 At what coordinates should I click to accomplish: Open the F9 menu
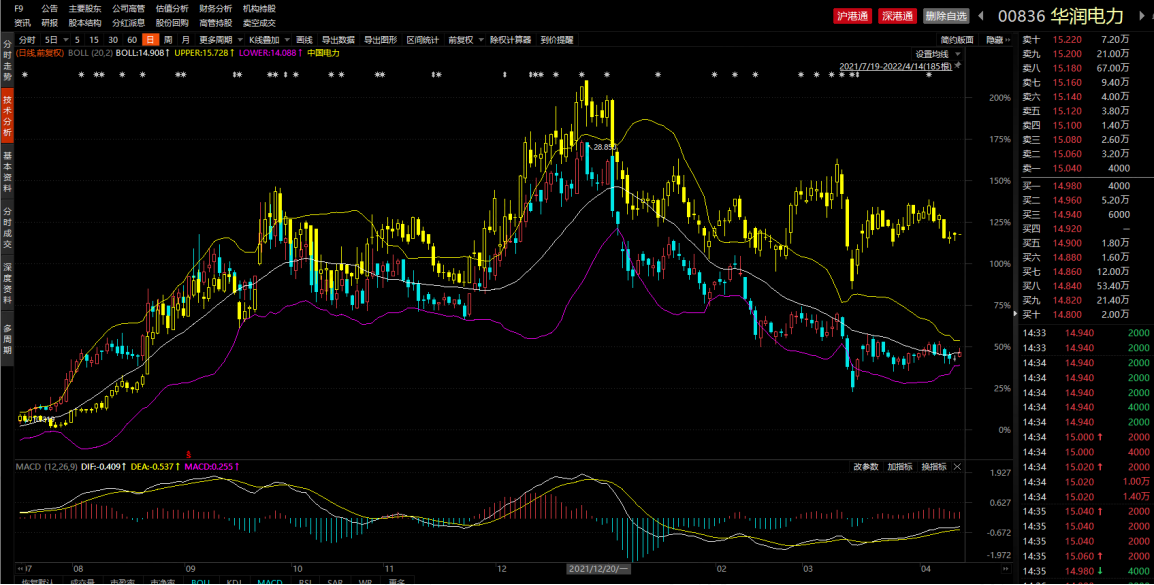click(x=18, y=8)
